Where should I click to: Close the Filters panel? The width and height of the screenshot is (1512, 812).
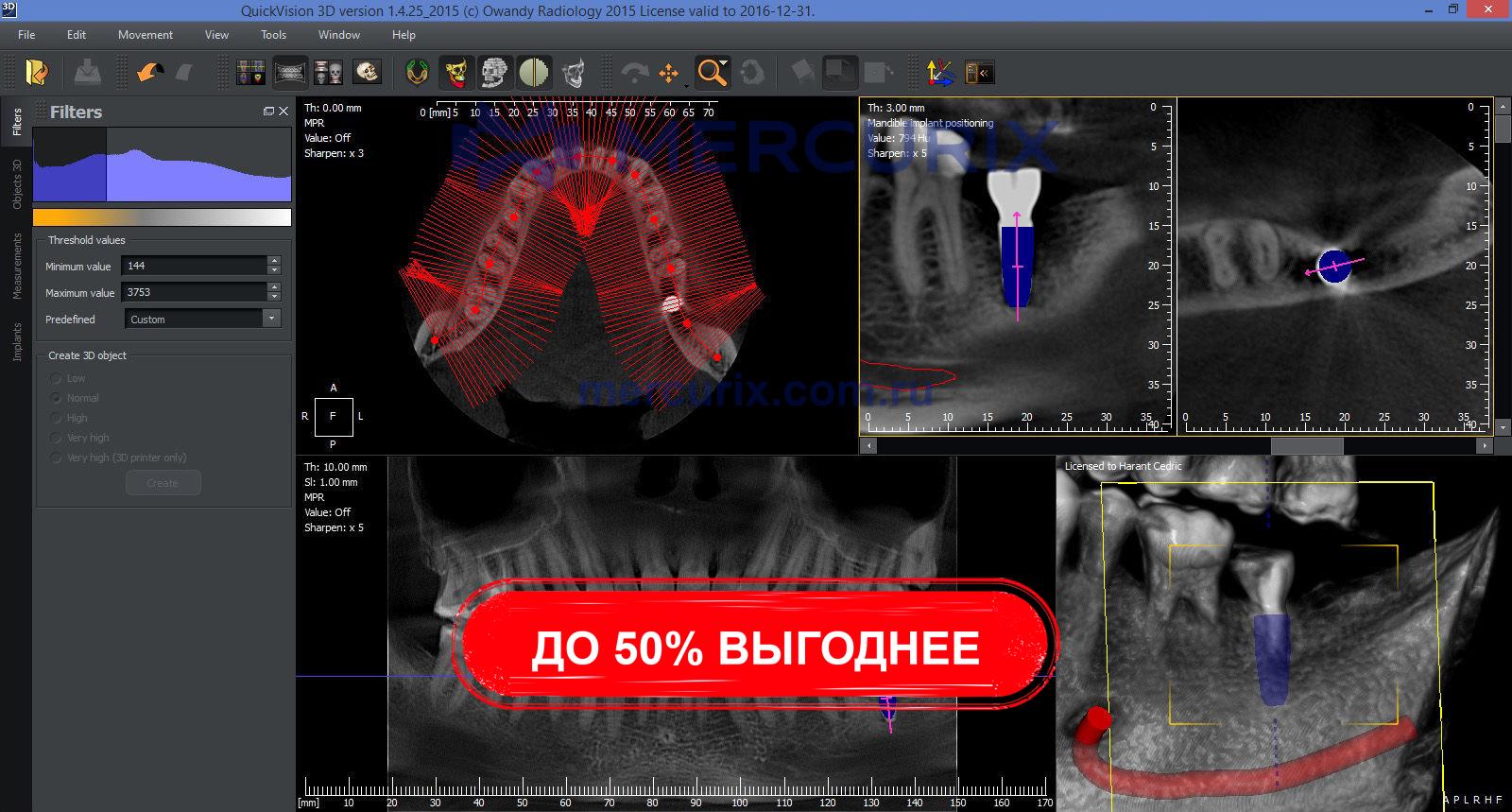(283, 112)
